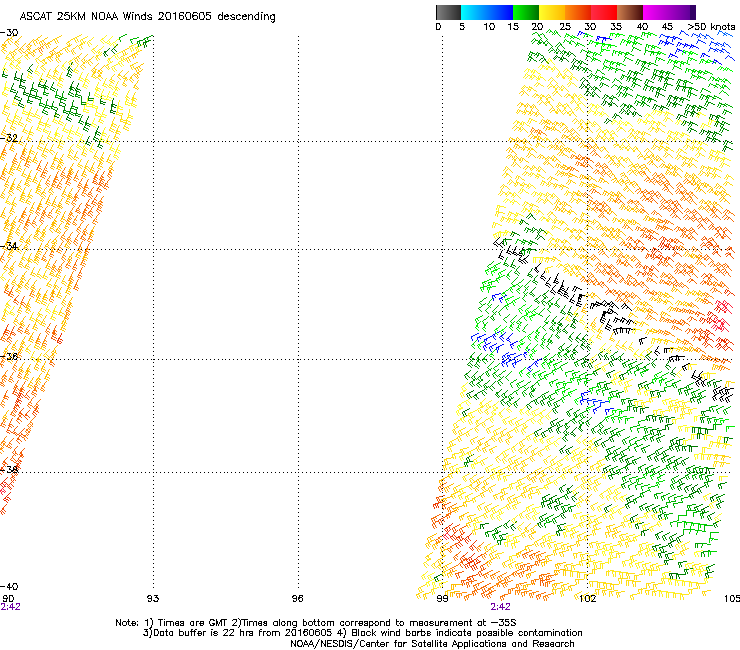
Task: Click the legend scale label '40' under the color bar
Action: click(642, 27)
